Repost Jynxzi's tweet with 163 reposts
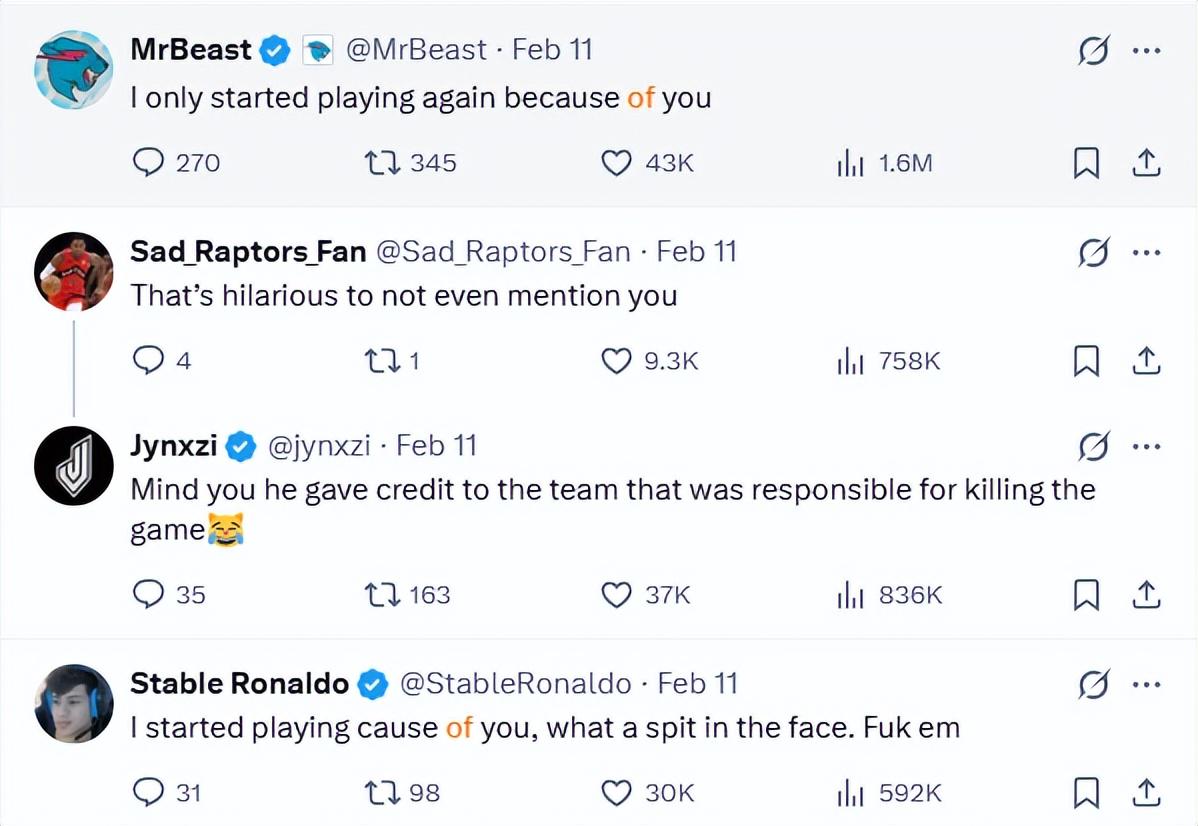Viewport: 1198px width, 826px height. click(x=383, y=595)
